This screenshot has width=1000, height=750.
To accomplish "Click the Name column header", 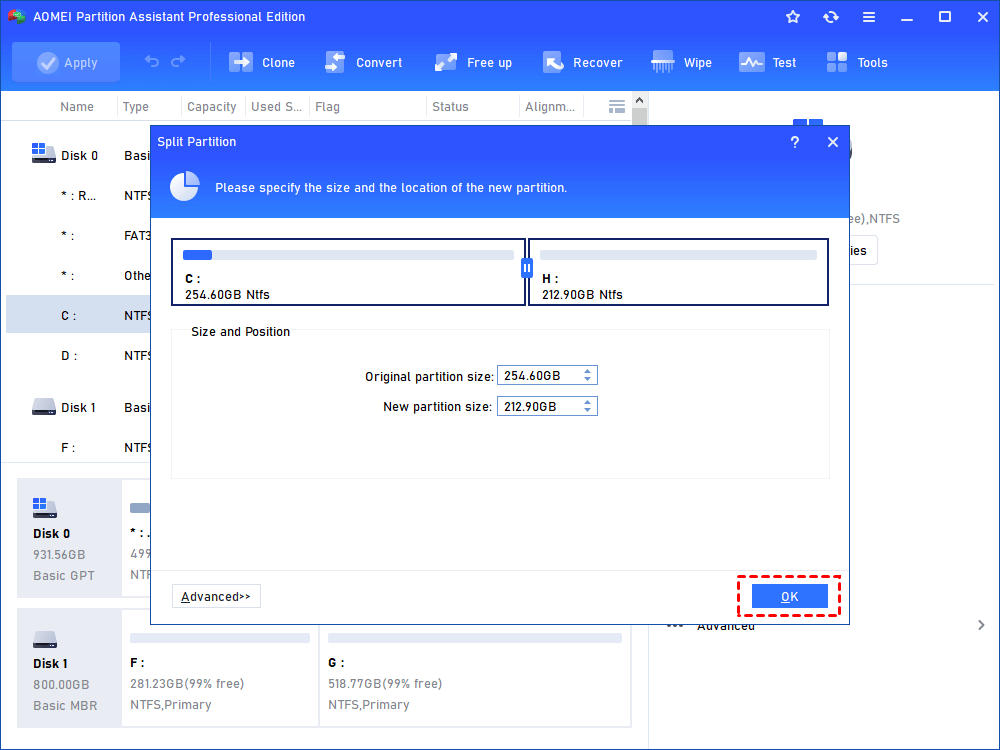I will pyautogui.click(x=77, y=107).
